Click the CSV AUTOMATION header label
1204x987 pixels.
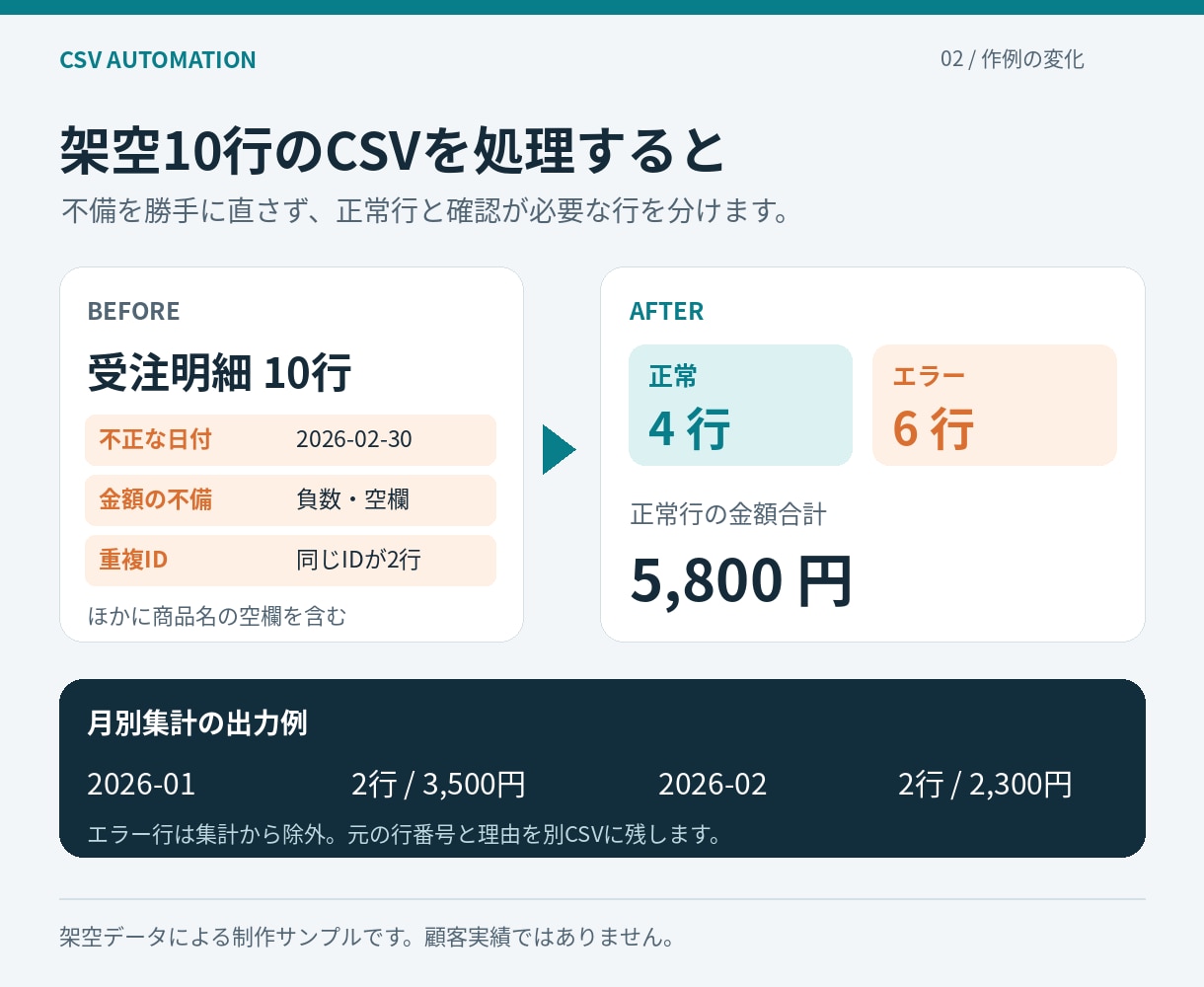(x=158, y=60)
